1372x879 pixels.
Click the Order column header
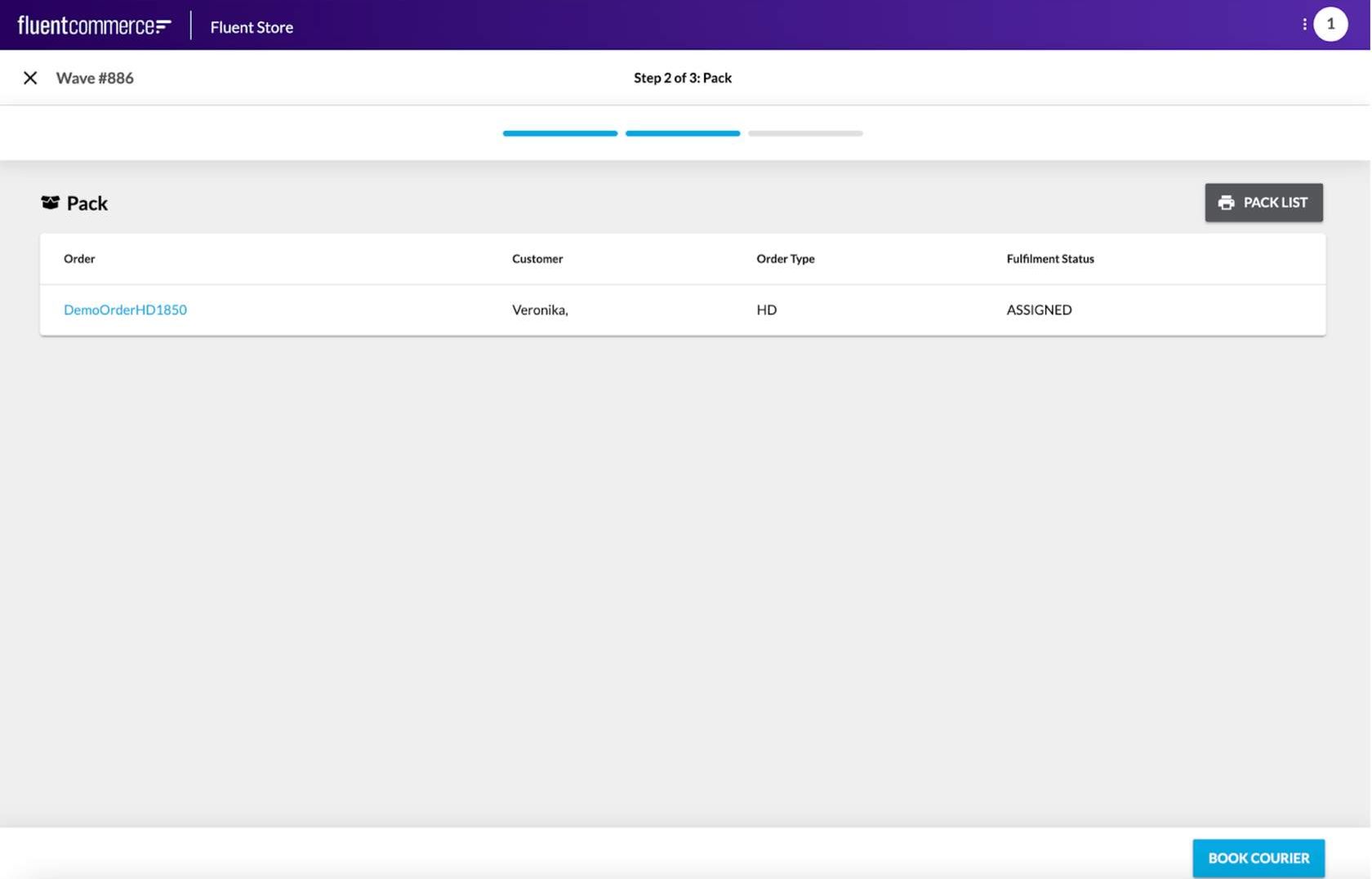point(79,259)
